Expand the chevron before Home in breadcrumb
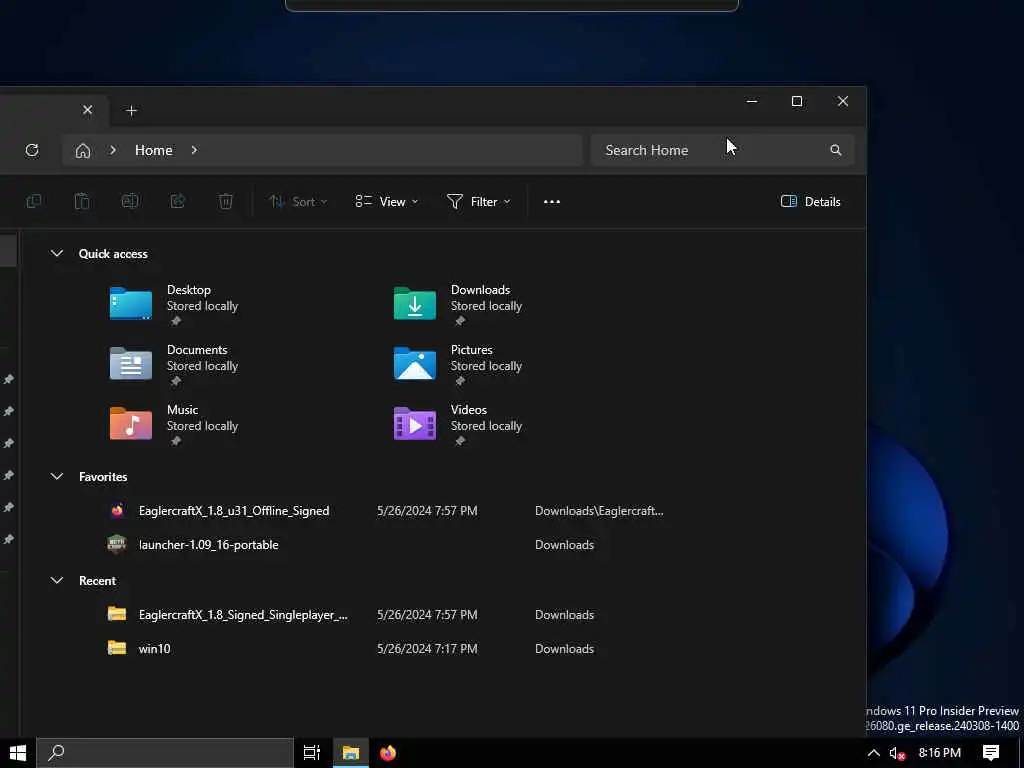The width and height of the screenshot is (1024, 768). [x=113, y=150]
